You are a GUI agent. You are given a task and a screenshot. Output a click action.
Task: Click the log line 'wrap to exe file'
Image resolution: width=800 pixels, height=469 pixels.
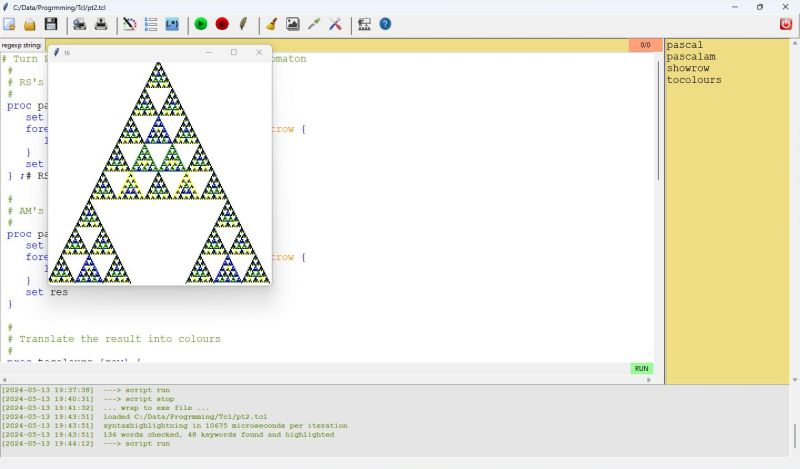tap(156, 408)
